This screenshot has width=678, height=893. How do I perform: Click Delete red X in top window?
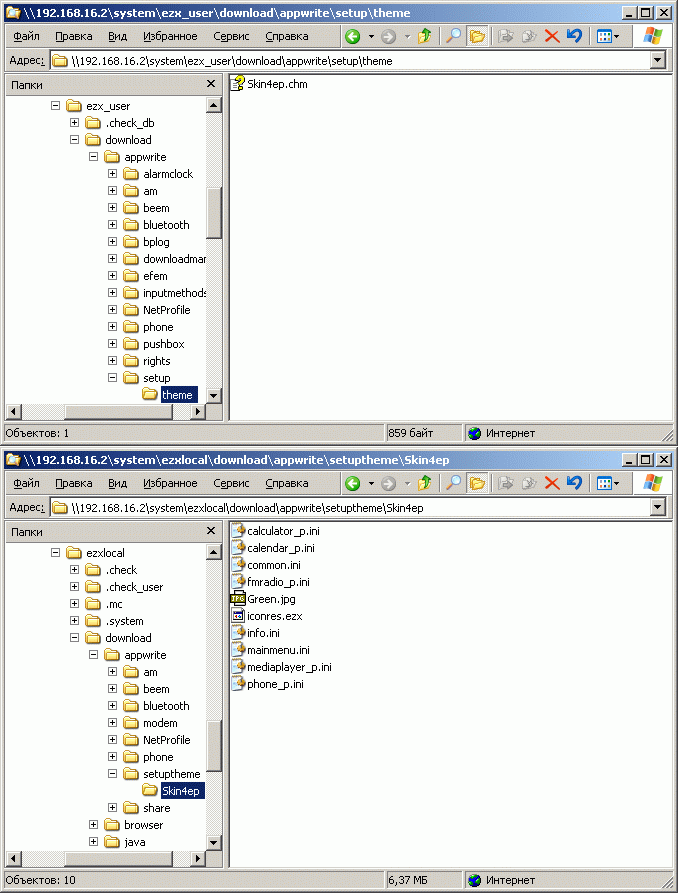pyautogui.click(x=552, y=36)
